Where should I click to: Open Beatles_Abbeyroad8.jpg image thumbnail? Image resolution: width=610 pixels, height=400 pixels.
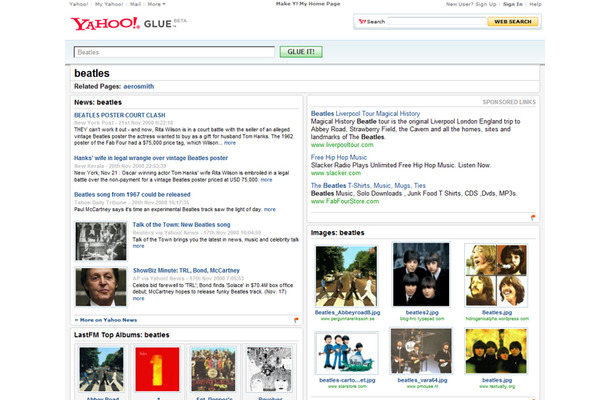tap(346, 276)
